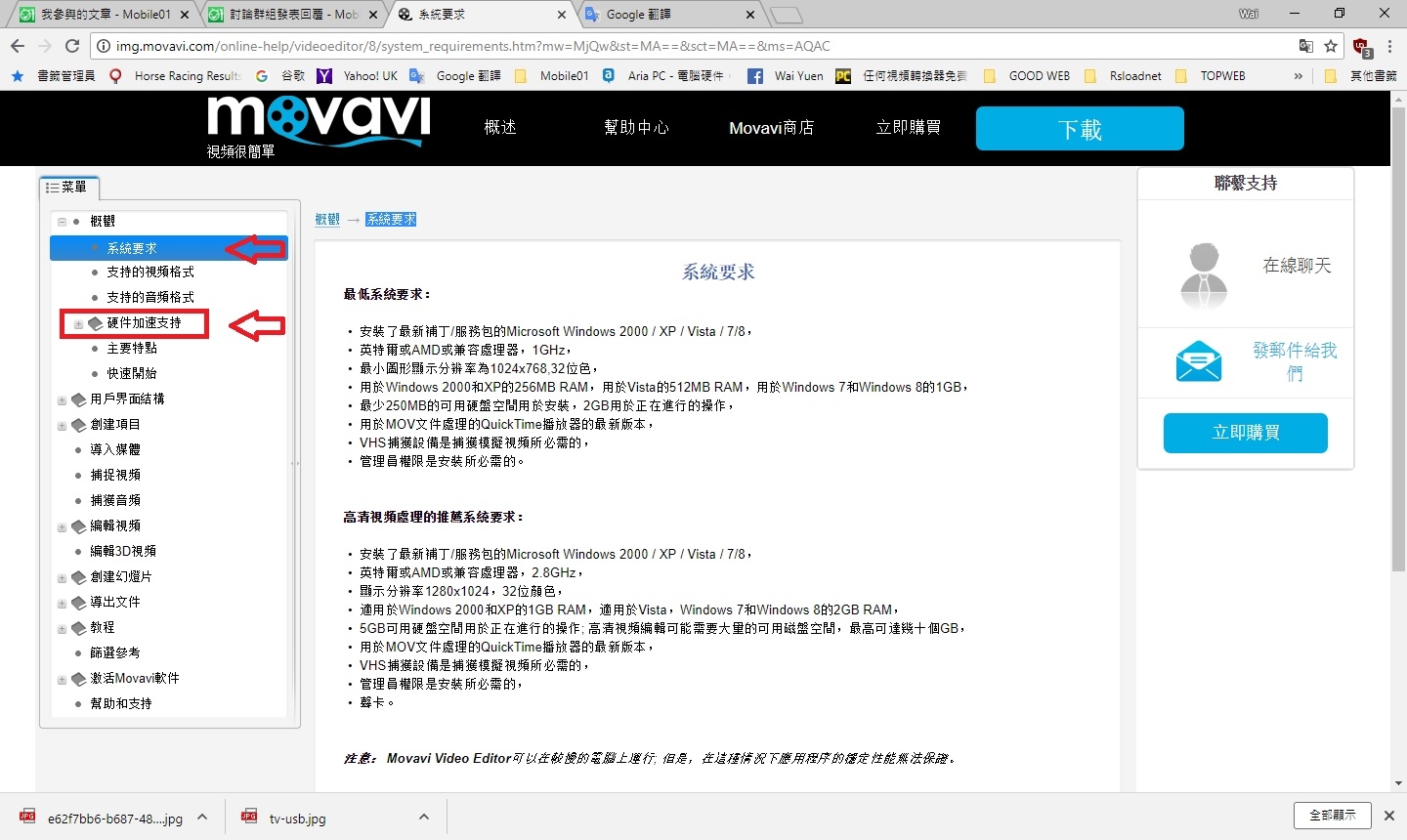Screen dimensions: 1407x840
Task: Expand the 創建幻燈片 tree node
Action: pos(62,578)
